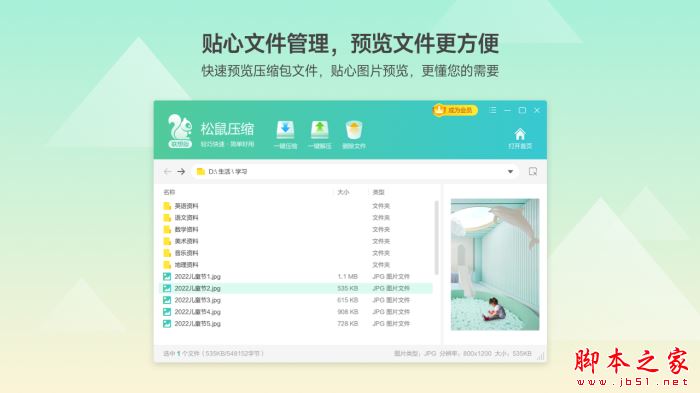Screen dimensions: 700x393
Task: Click the image icon of 2022儿童节5.jpg
Action: click(167, 324)
